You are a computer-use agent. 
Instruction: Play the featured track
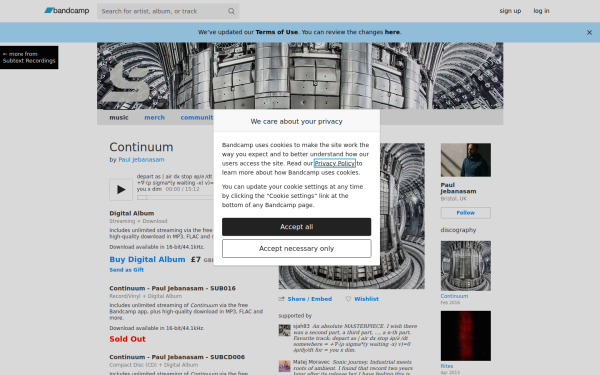click(121, 189)
